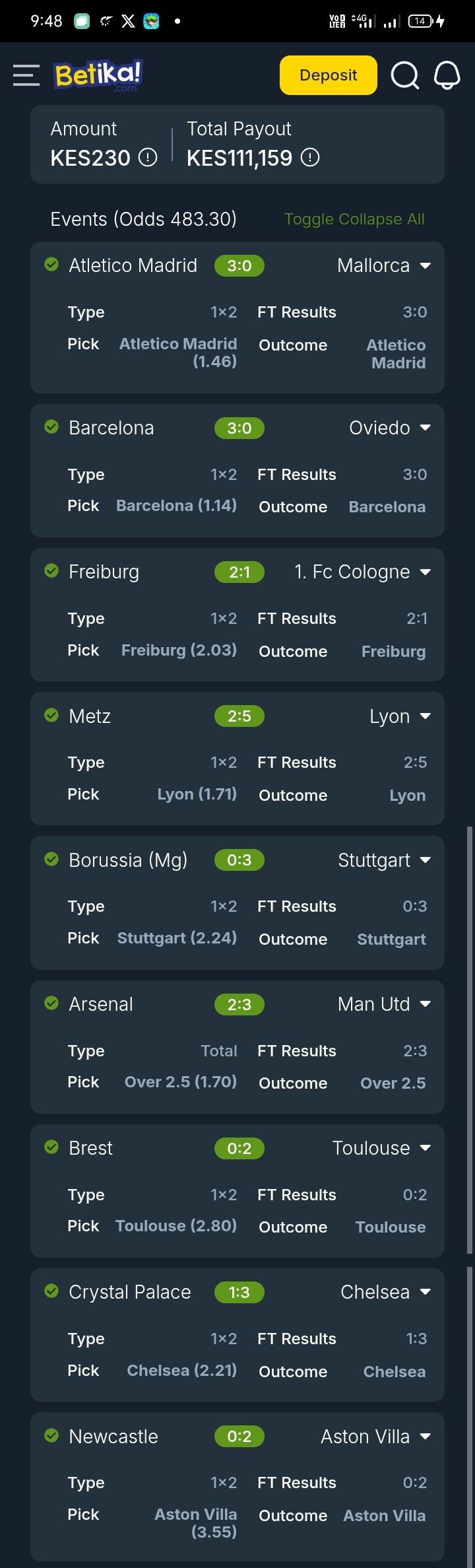
Task: Click Toggle Collapse All link
Action: 354,219
